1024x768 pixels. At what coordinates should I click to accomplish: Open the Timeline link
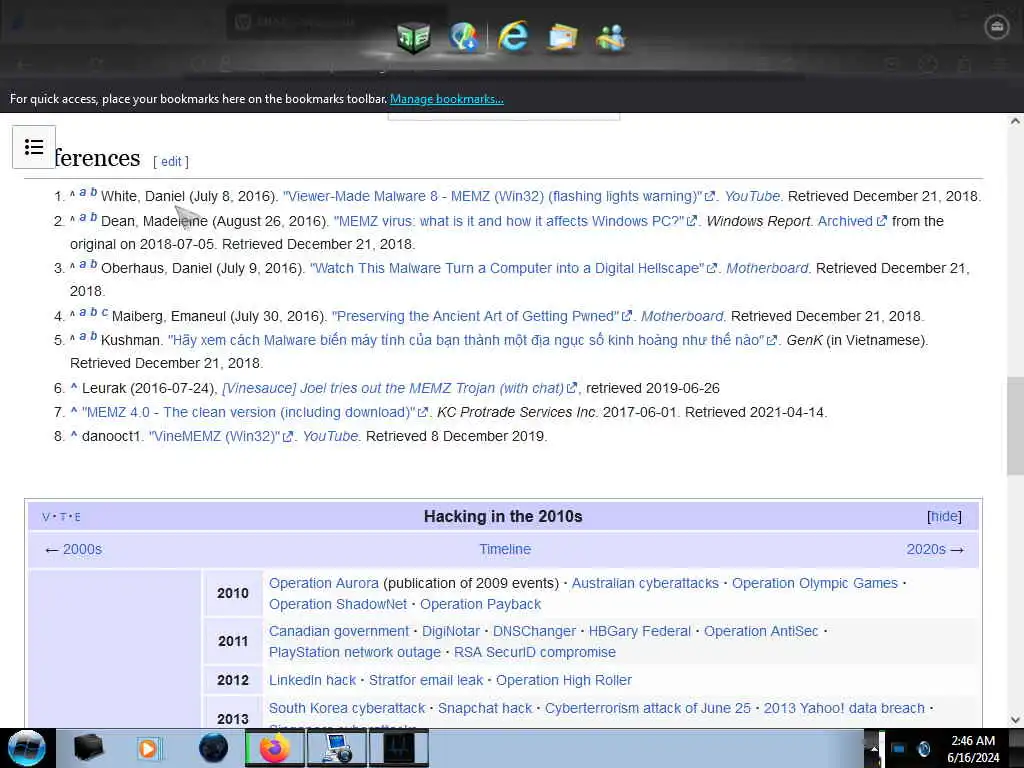[505, 549]
